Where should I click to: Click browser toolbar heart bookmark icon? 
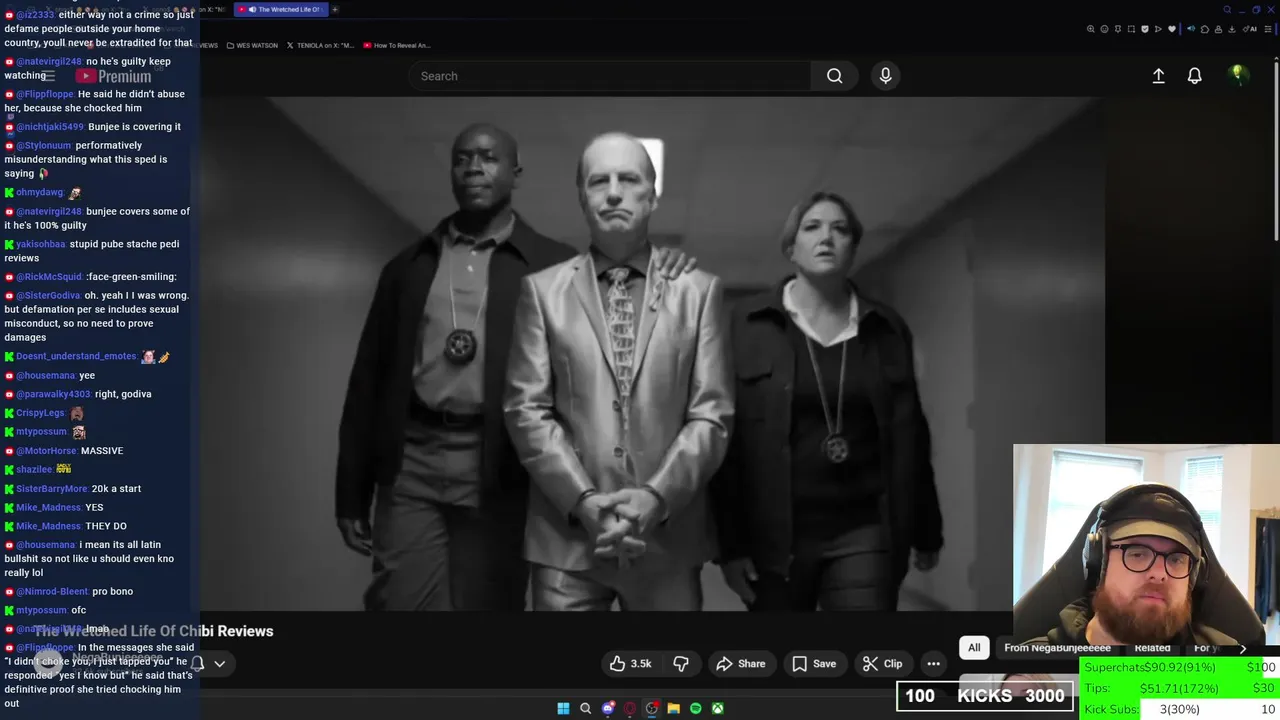[x=1172, y=29]
